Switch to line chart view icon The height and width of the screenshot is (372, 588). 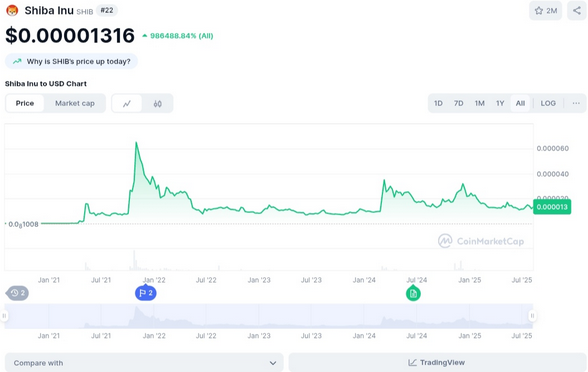pos(127,104)
